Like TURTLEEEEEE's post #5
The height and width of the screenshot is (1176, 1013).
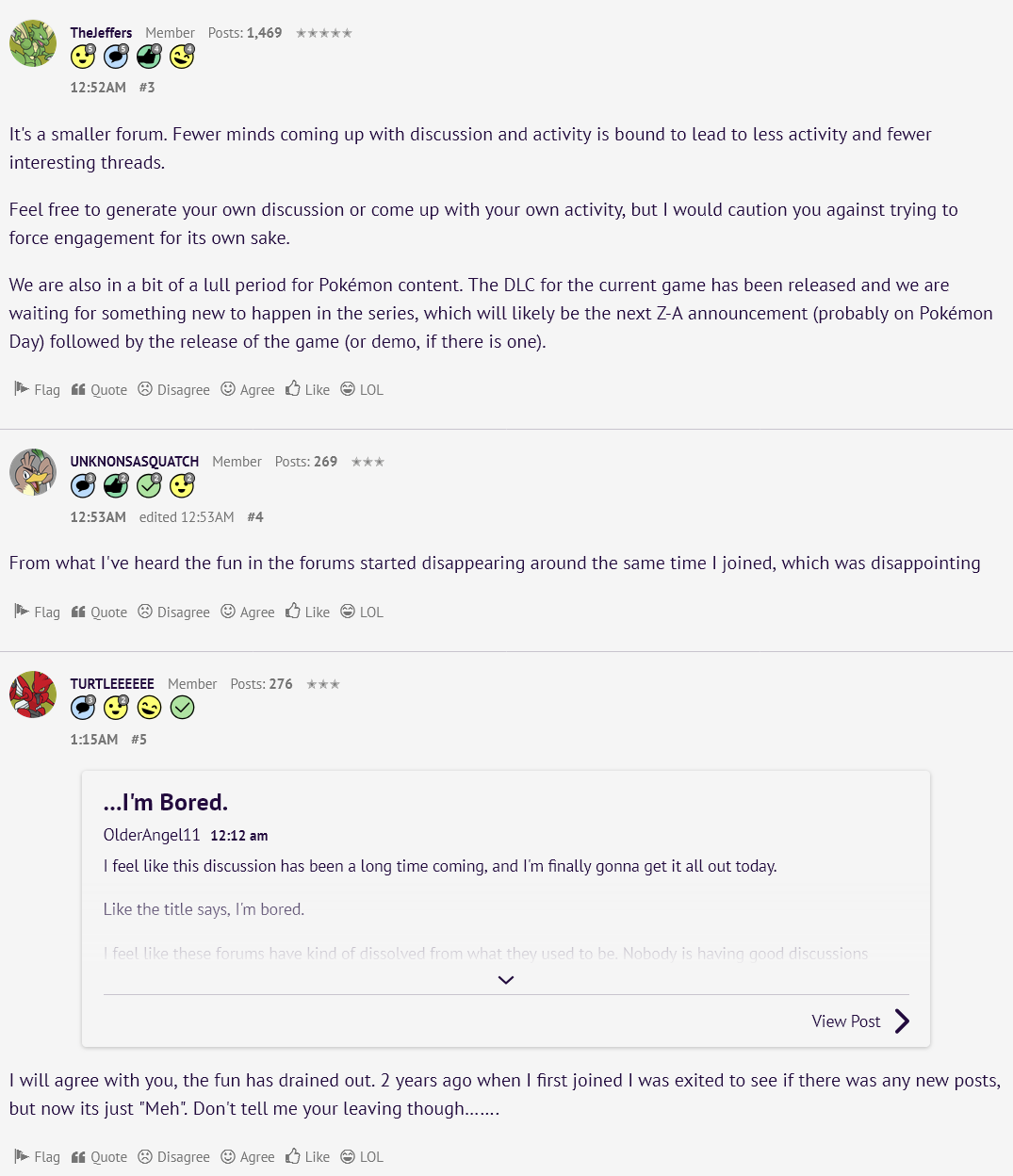307,1156
